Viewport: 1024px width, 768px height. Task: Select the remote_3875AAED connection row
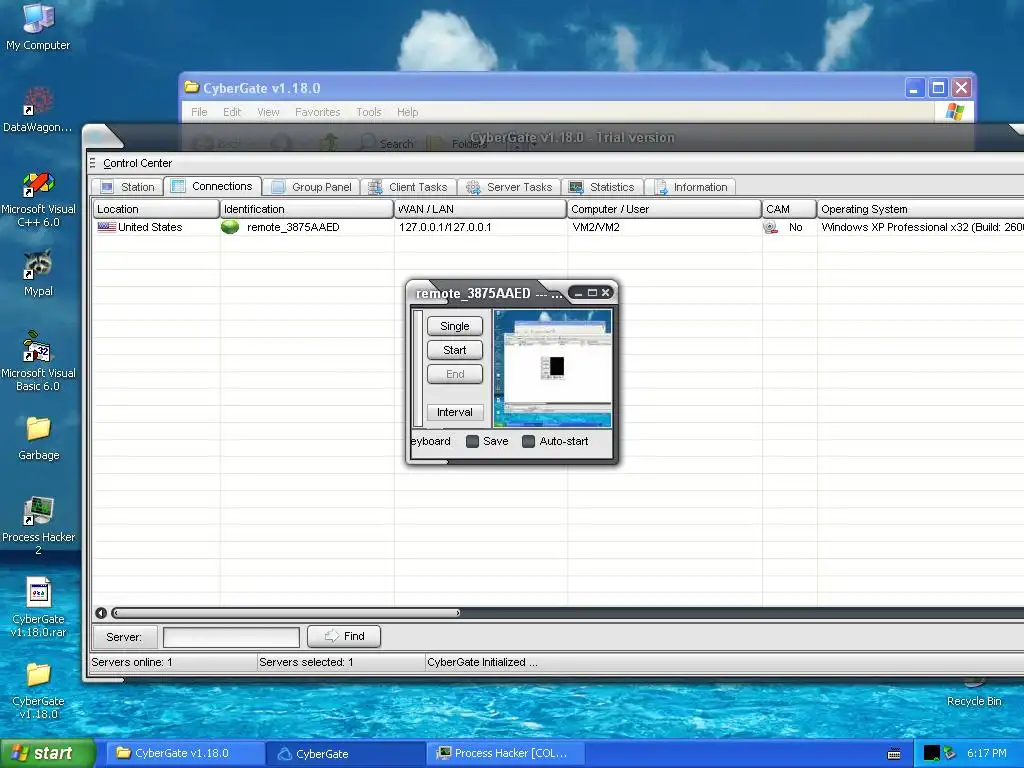[x=558, y=227]
